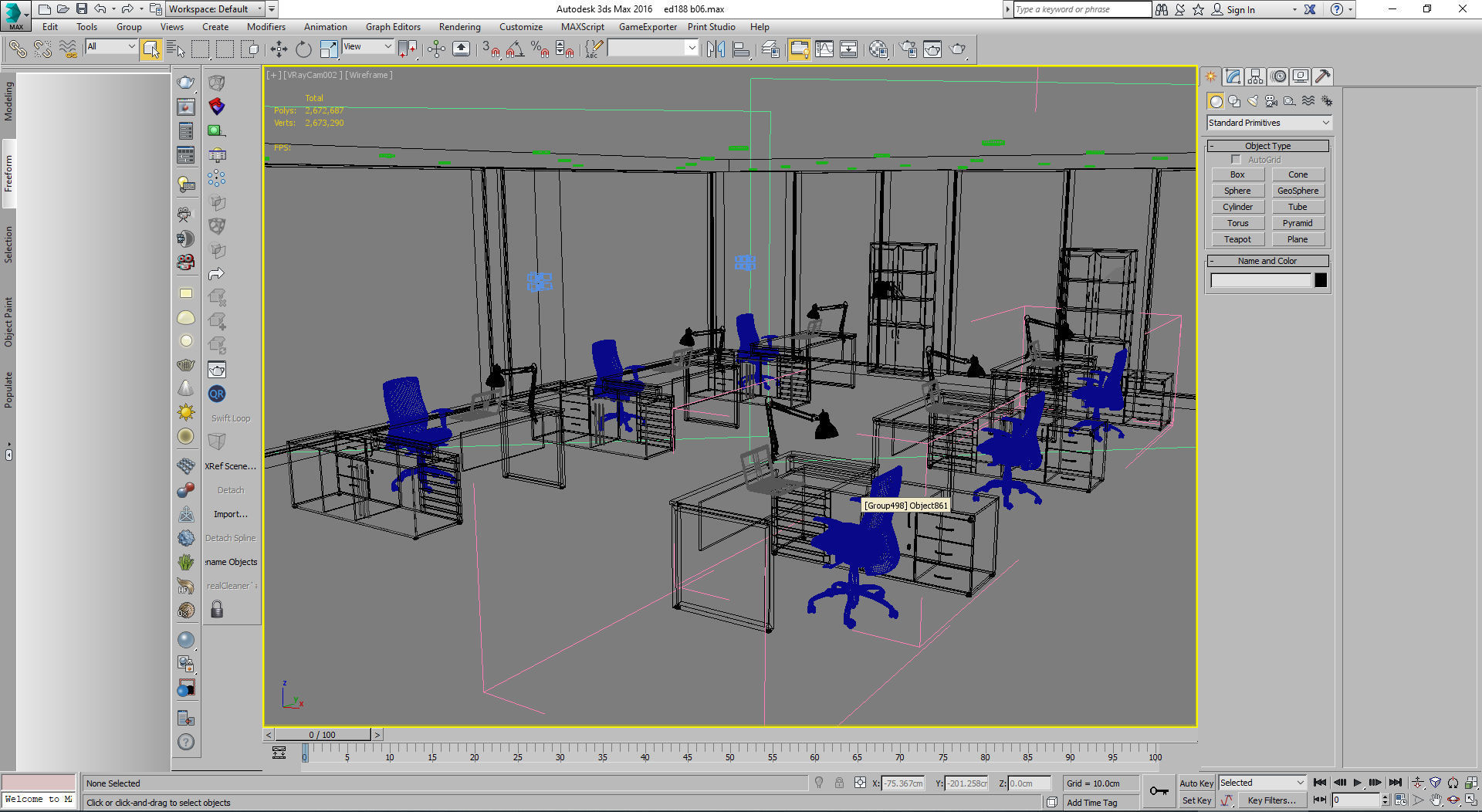Click the Mirror tool icon
1482x812 pixels.
tap(716, 49)
